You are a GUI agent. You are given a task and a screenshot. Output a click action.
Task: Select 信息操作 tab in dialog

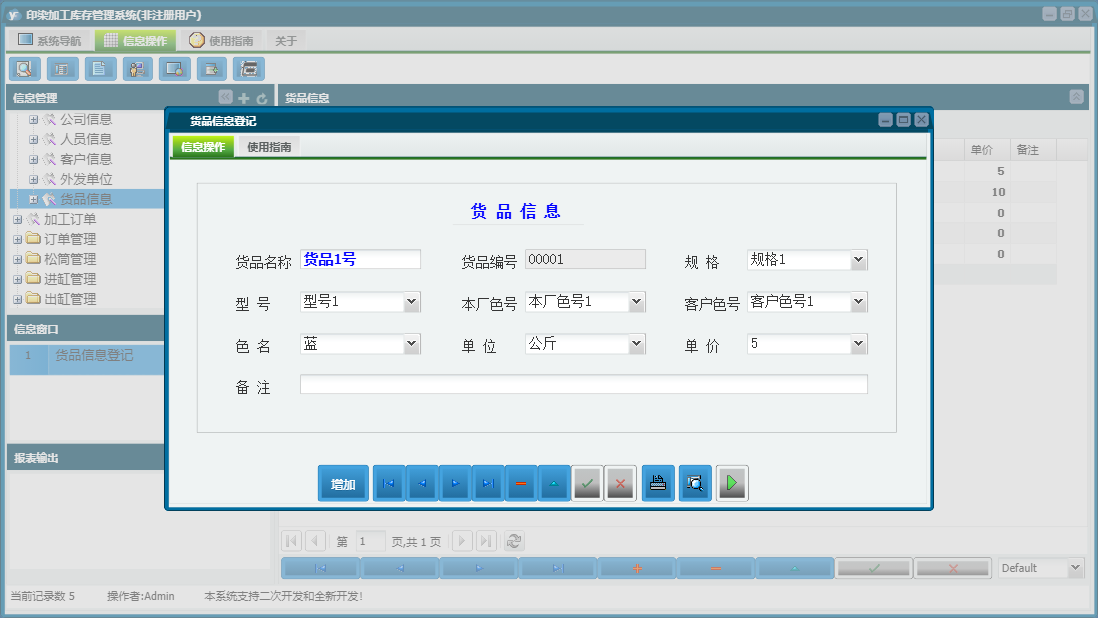tap(203, 147)
